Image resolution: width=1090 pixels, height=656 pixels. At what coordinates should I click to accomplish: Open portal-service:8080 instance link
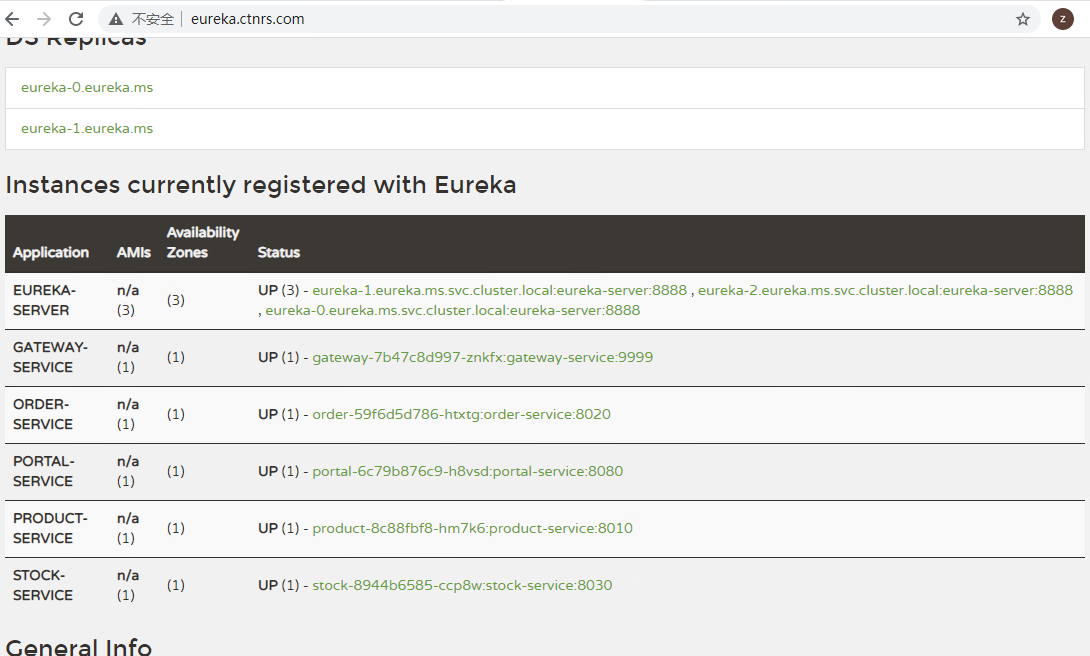[x=468, y=471]
